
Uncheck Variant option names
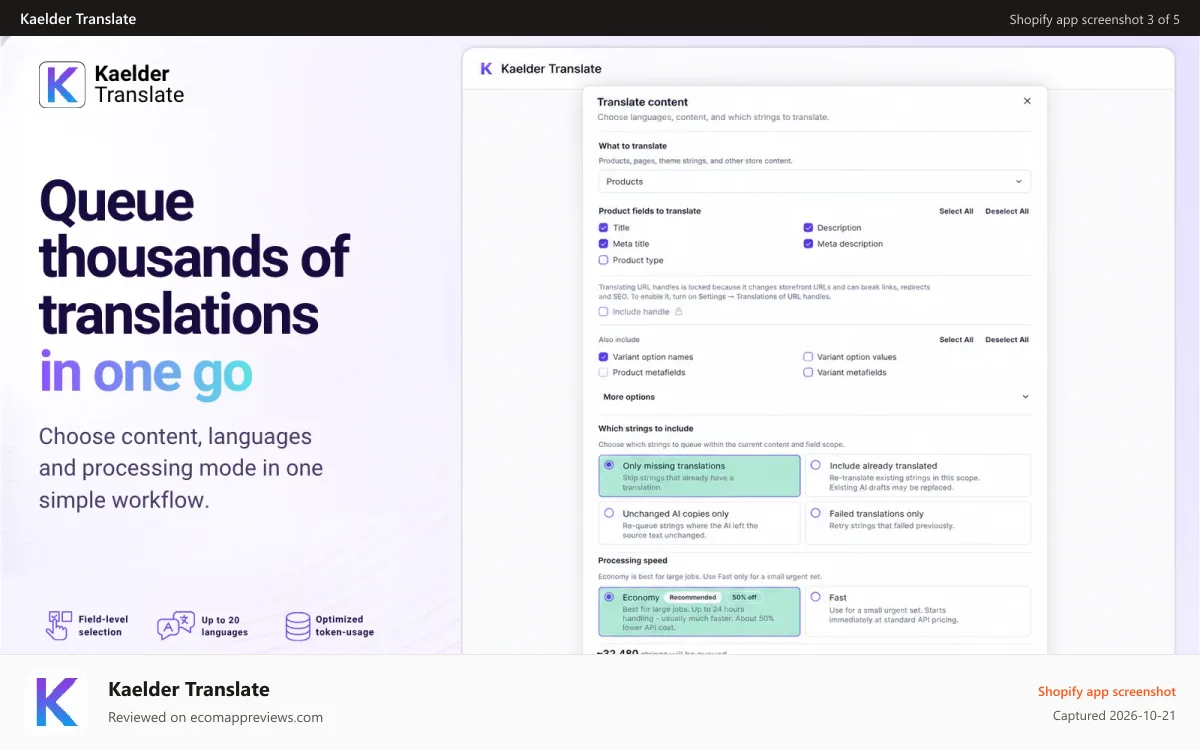tap(603, 357)
